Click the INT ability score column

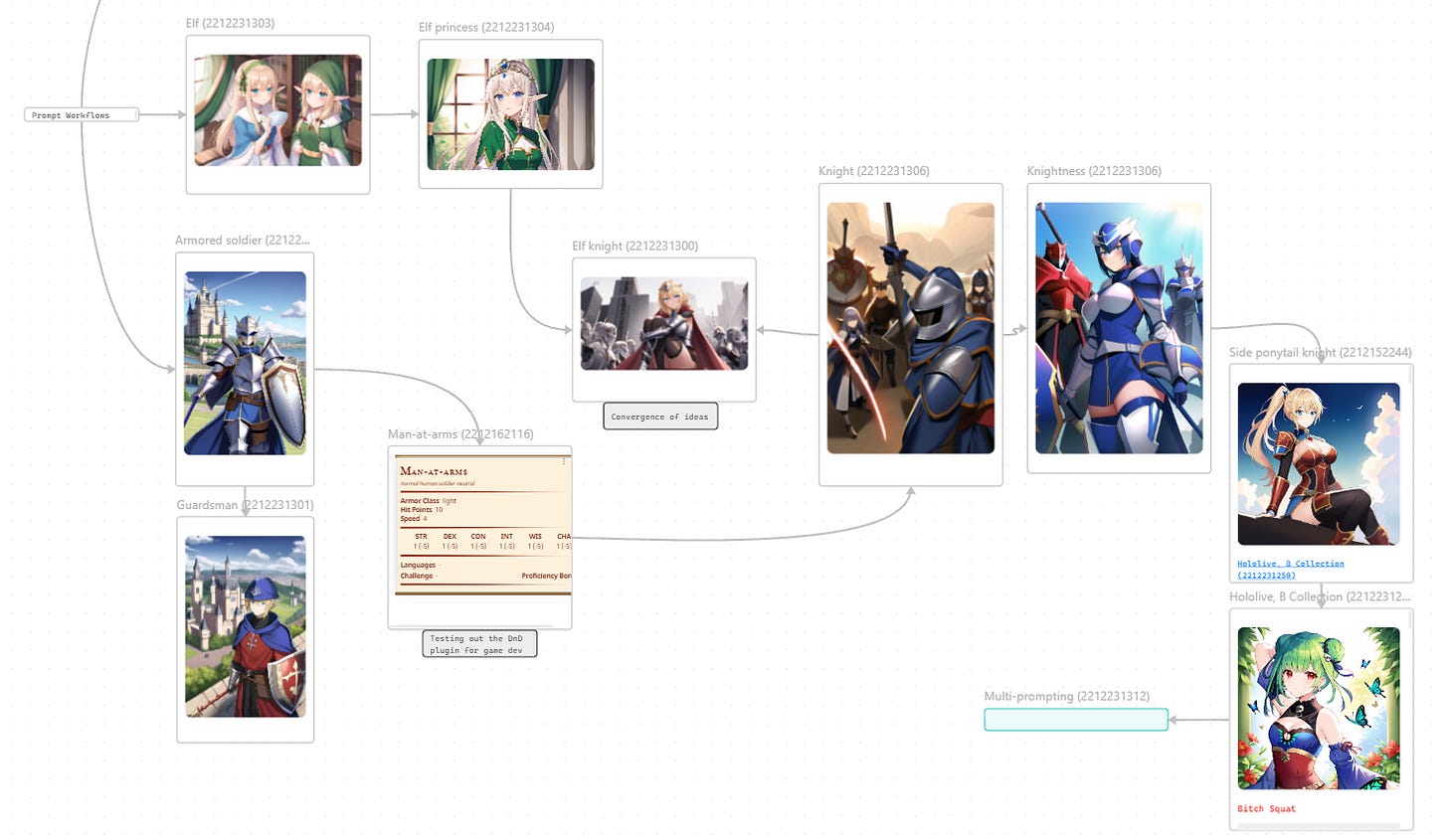[x=507, y=541]
